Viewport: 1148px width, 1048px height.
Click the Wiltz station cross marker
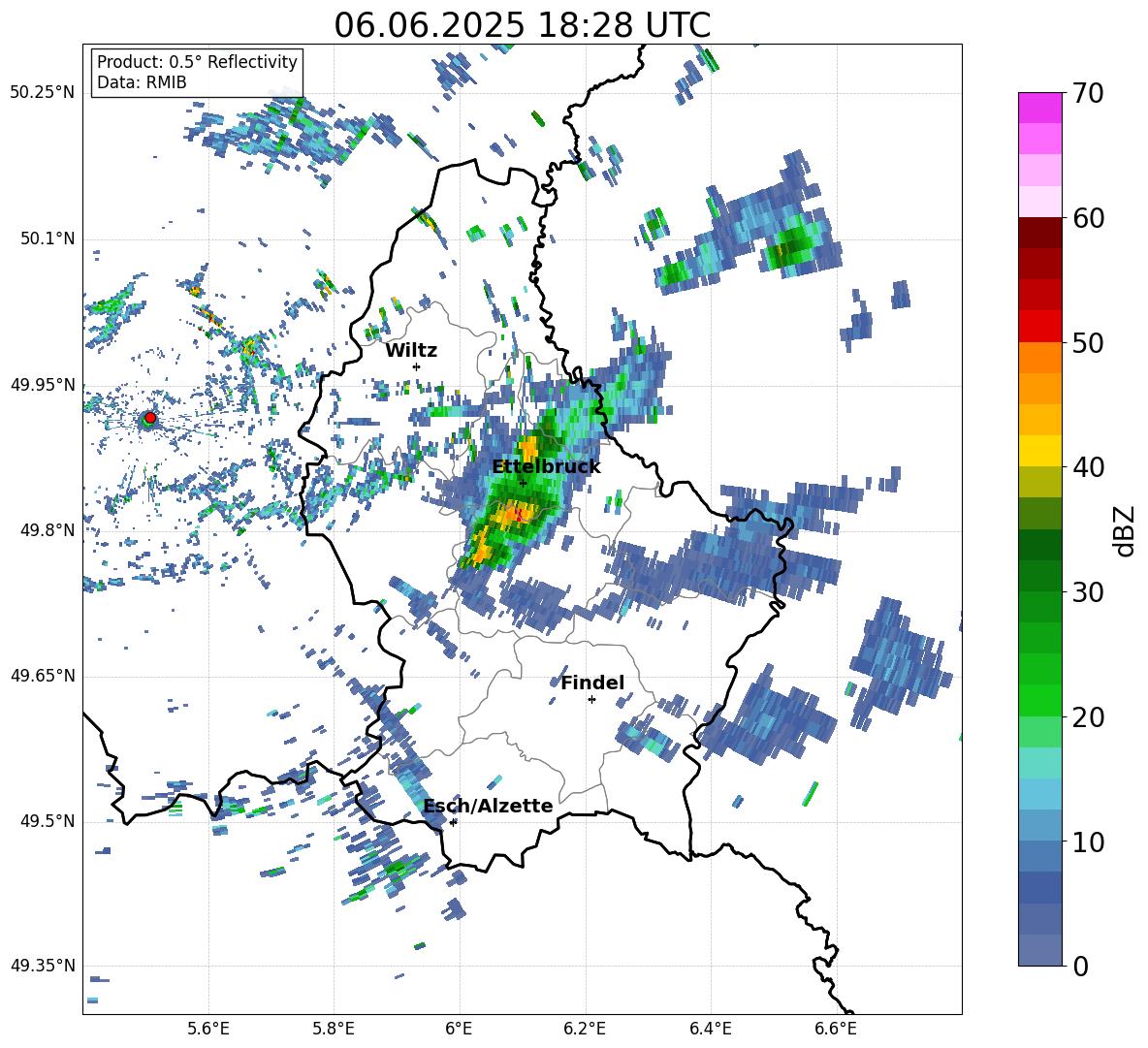(x=417, y=366)
